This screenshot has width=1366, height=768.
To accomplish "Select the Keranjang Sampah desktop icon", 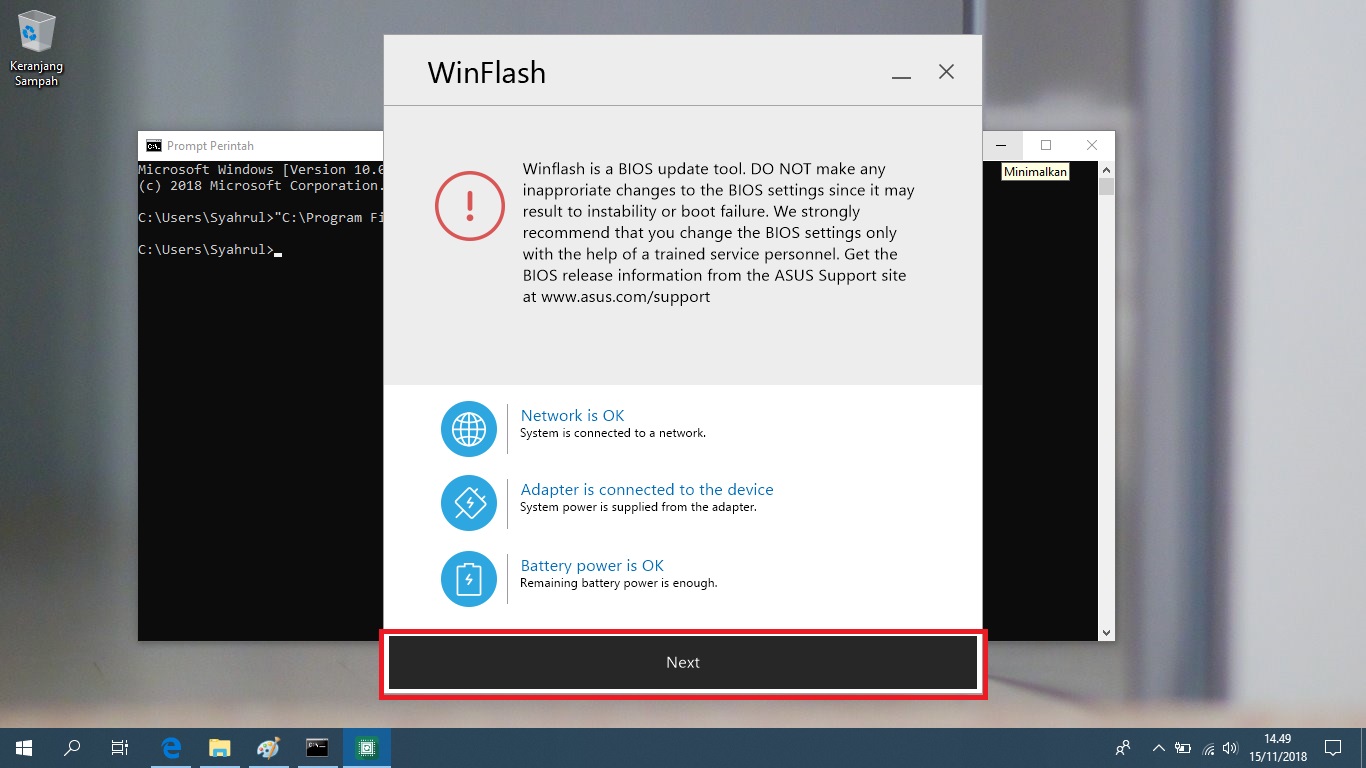I will pyautogui.click(x=36, y=49).
